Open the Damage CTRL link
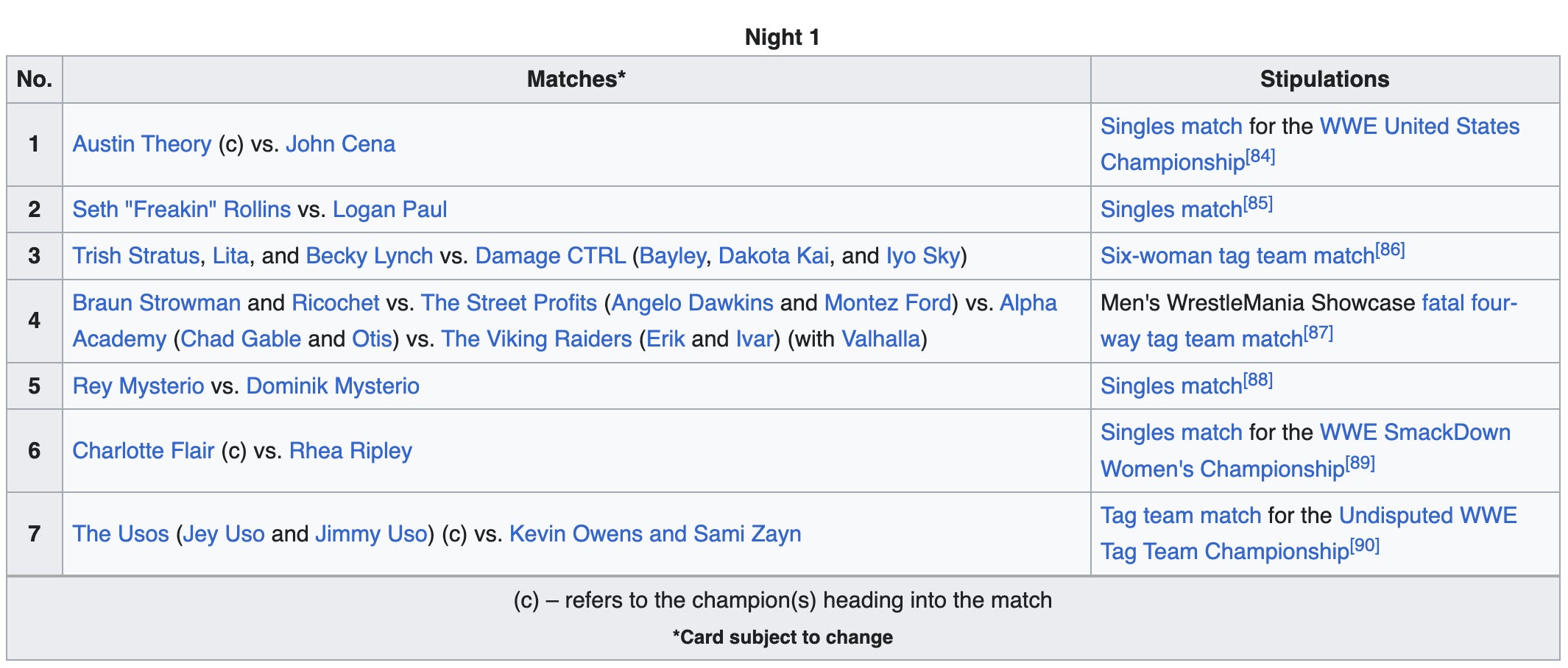This screenshot has height=668, width=1568. coord(550,256)
